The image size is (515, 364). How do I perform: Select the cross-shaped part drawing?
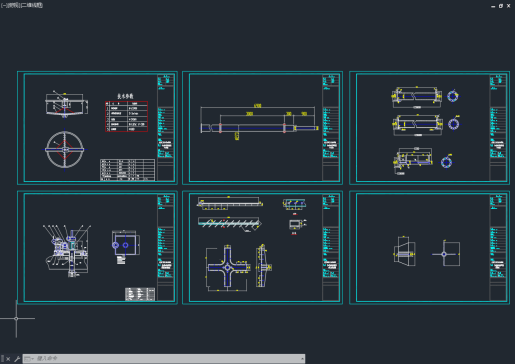(x=228, y=267)
